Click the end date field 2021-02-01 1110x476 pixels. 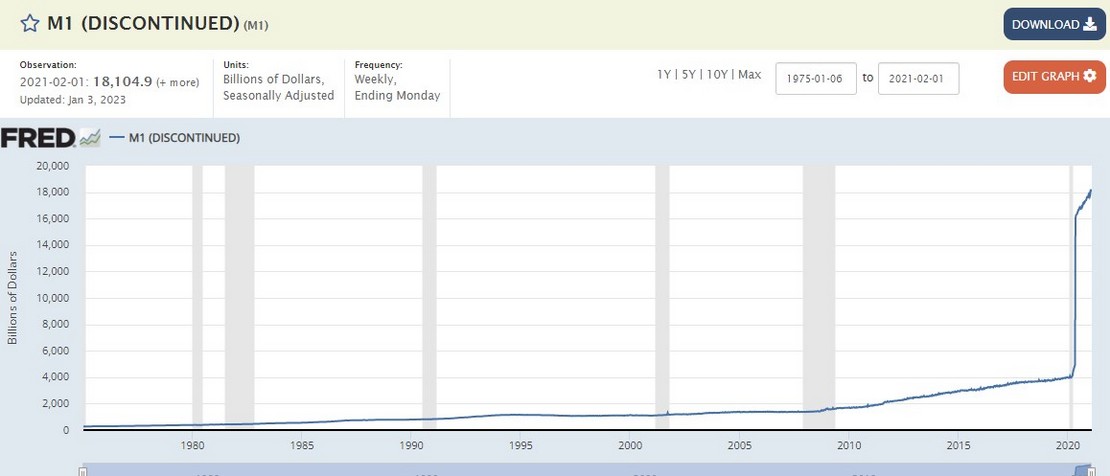click(x=918, y=78)
